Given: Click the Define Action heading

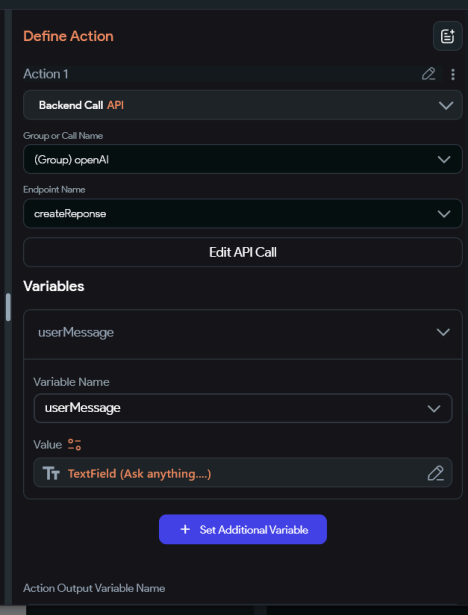Looking at the screenshot, I should point(68,36).
